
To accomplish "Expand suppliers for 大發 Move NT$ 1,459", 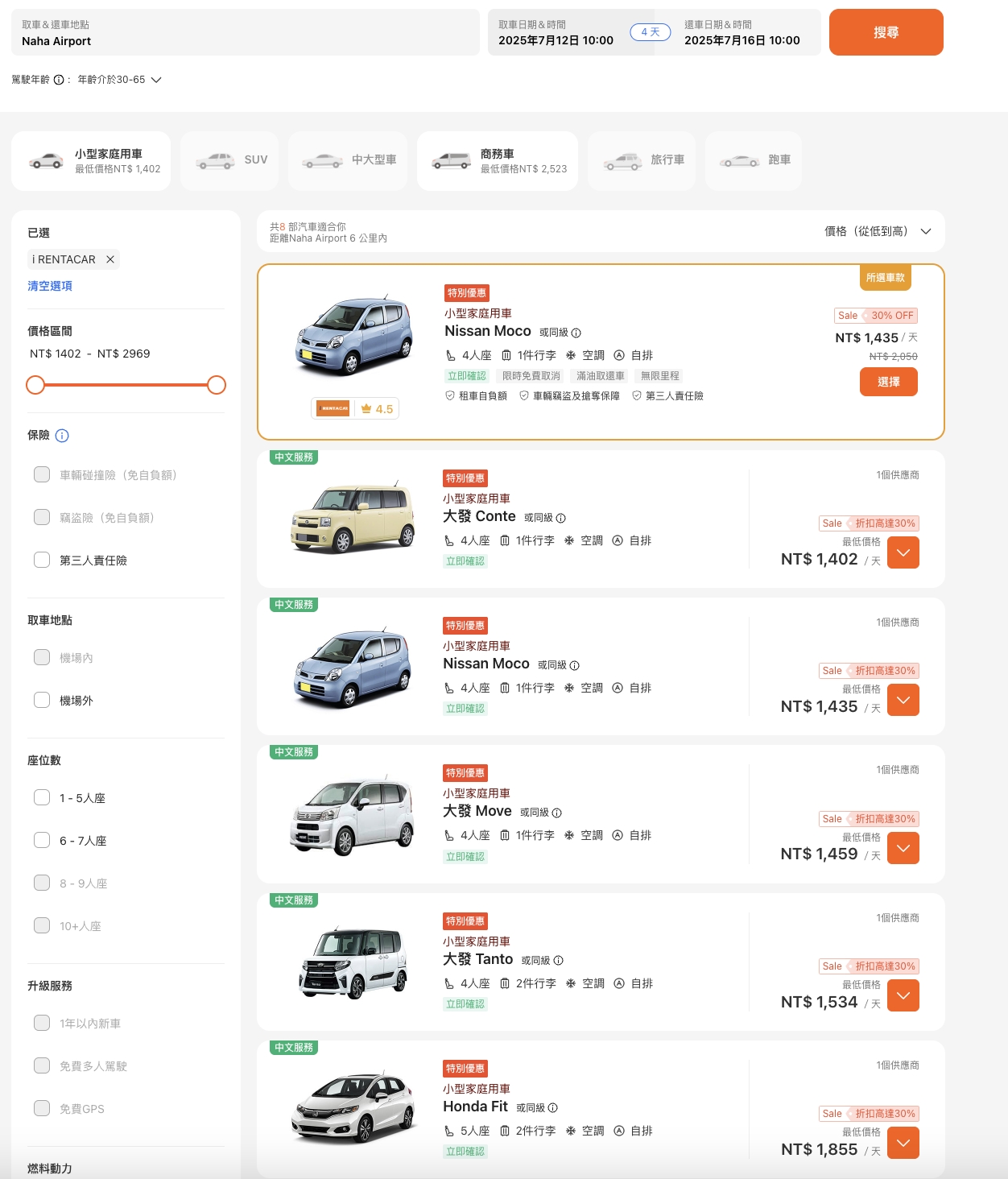I will [903, 848].
